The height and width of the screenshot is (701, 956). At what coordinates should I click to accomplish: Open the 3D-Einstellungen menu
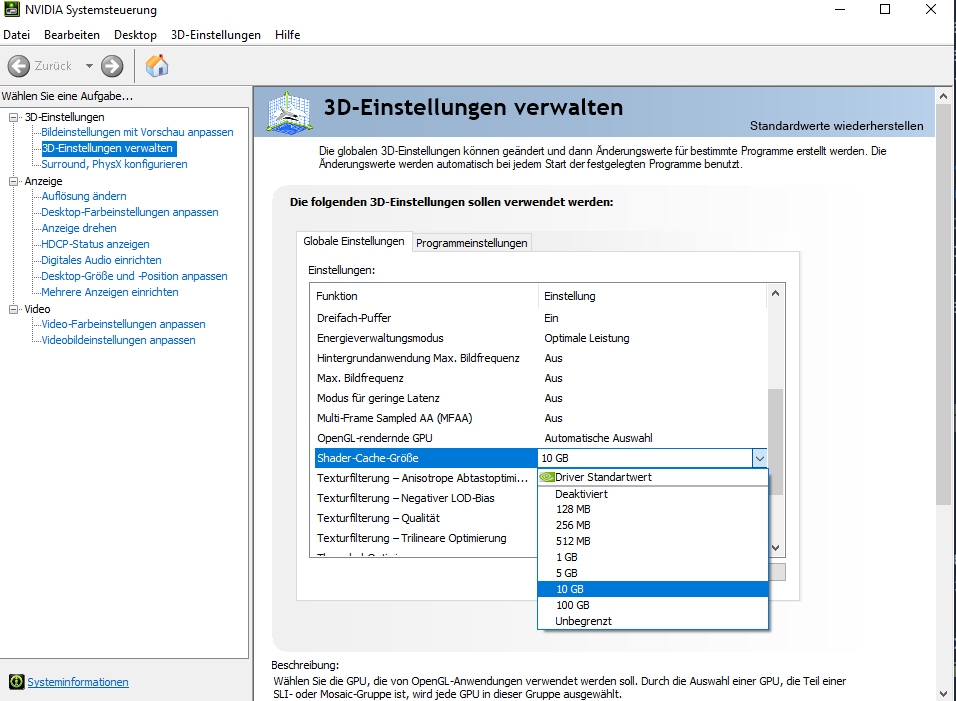click(x=215, y=35)
